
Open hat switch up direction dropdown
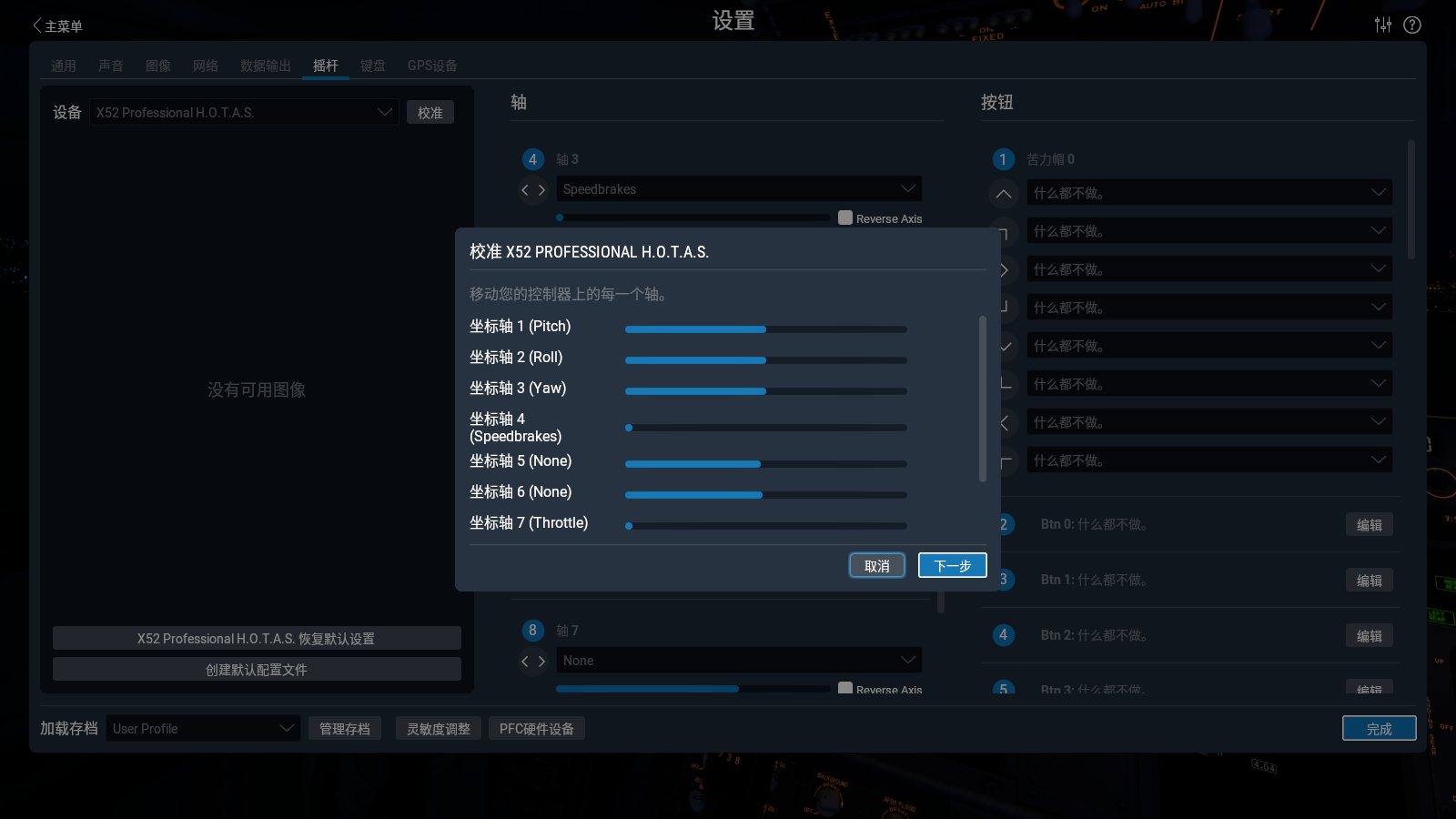[x=1209, y=192]
